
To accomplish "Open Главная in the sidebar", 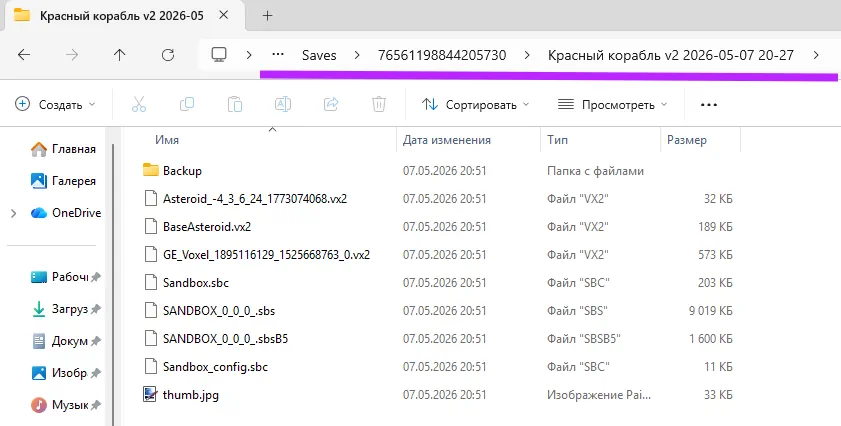I will tap(63, 149).
